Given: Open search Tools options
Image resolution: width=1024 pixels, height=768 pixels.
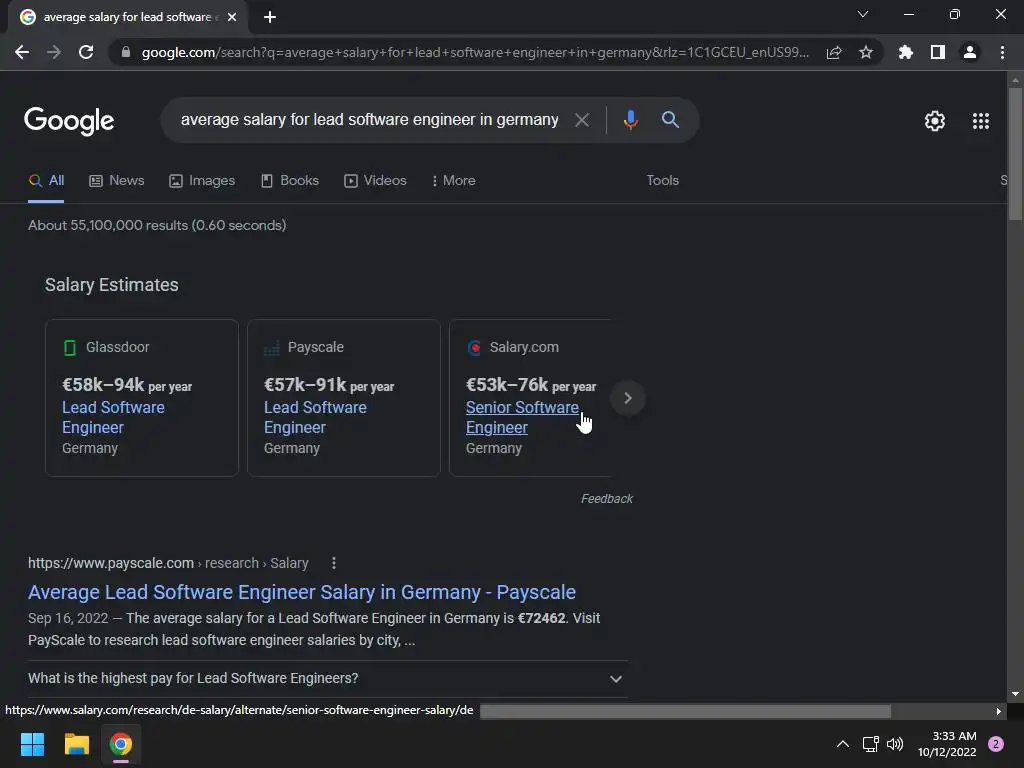Looking at the screenshot, I should tap(662, 180).
